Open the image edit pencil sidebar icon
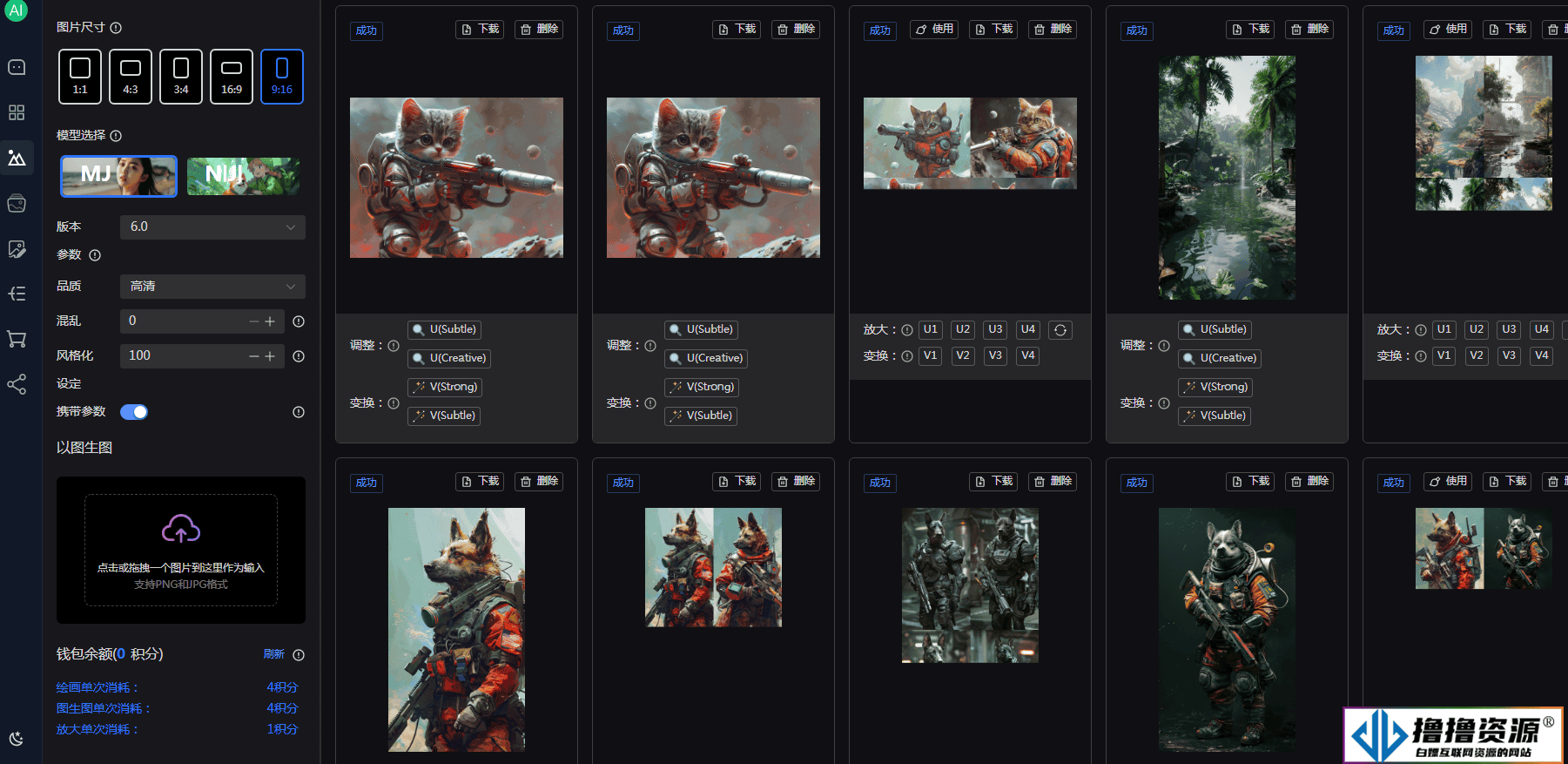Image resolution: width=1568 pixels, height=764 pixels. click(x=17, y=248)
